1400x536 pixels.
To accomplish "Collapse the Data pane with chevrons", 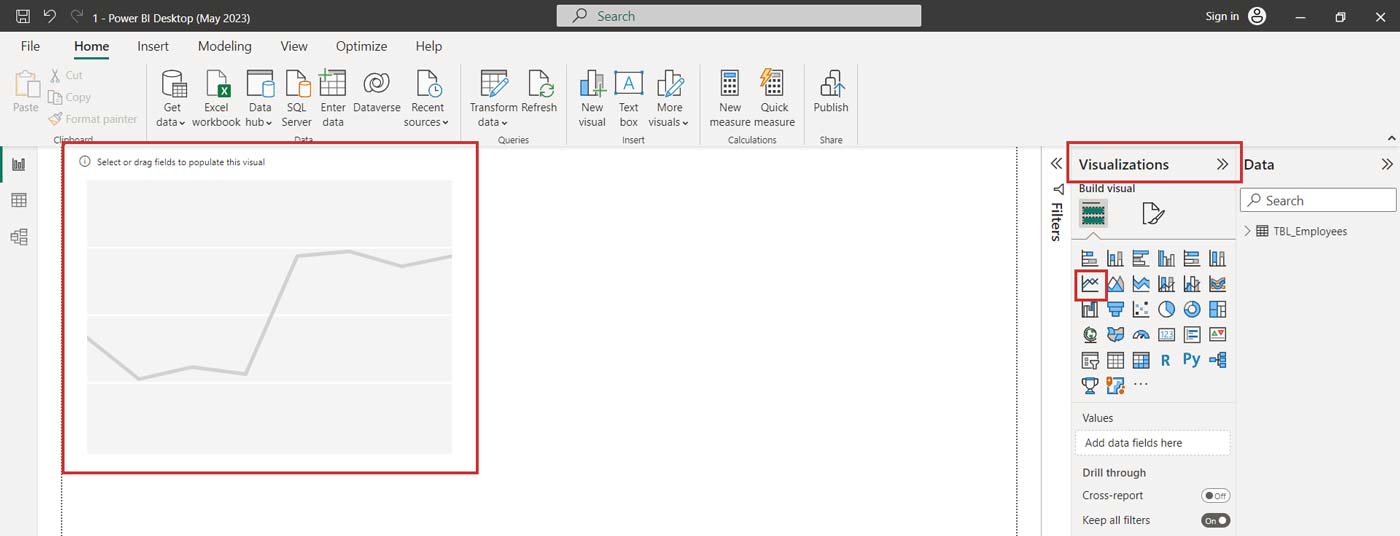I will tap(1387, 164).
